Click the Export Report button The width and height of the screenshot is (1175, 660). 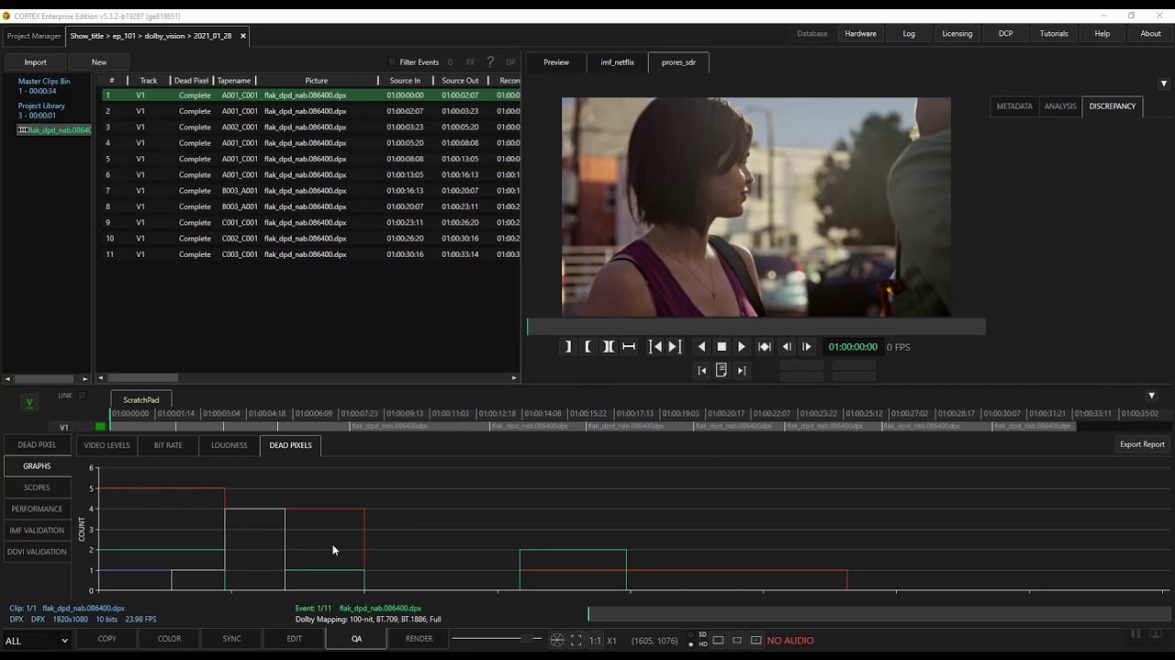pos(1141,444)
